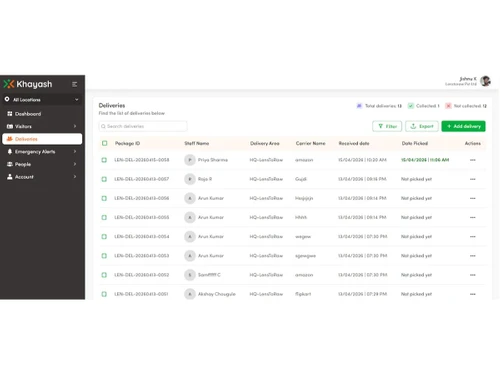Open actions menu for package 0053

click(473, 256)
